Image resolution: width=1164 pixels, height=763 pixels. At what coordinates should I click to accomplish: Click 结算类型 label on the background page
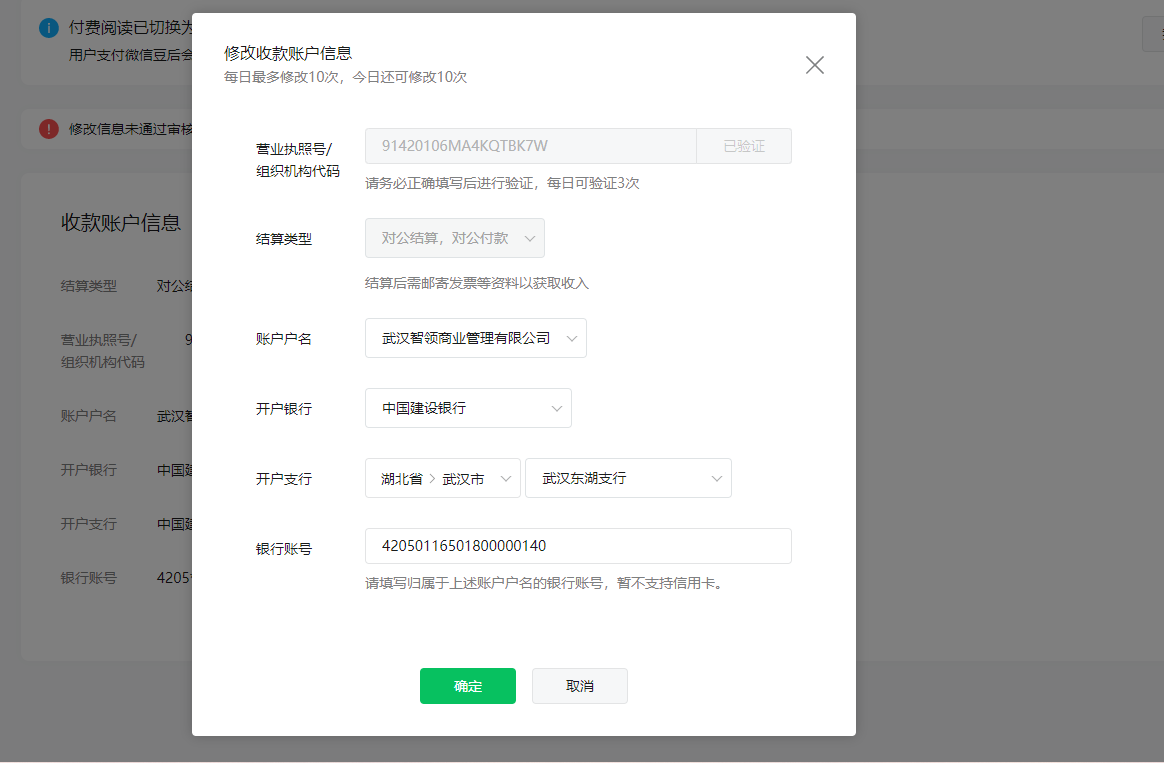pyautogui.click(x=89, y=286)
